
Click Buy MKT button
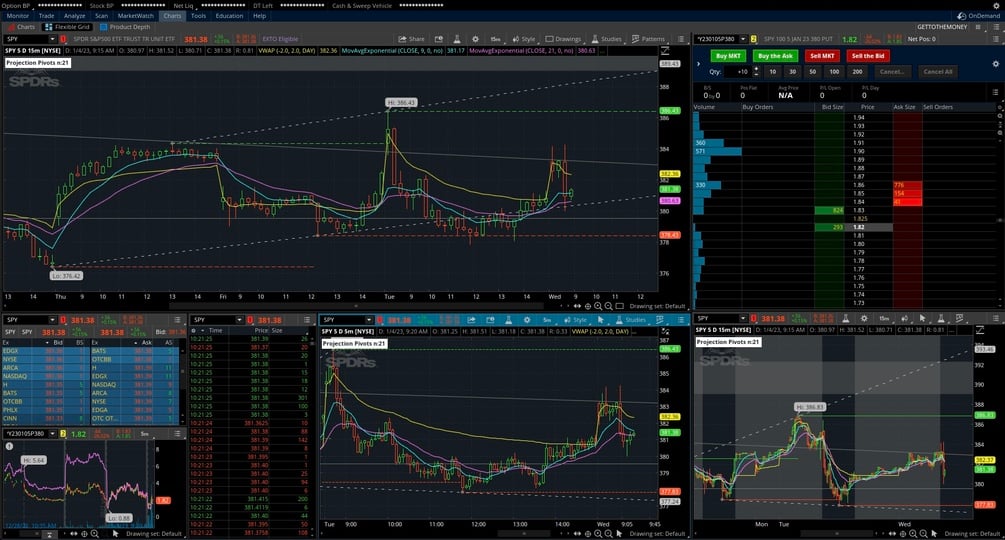(x=728, y=56)
